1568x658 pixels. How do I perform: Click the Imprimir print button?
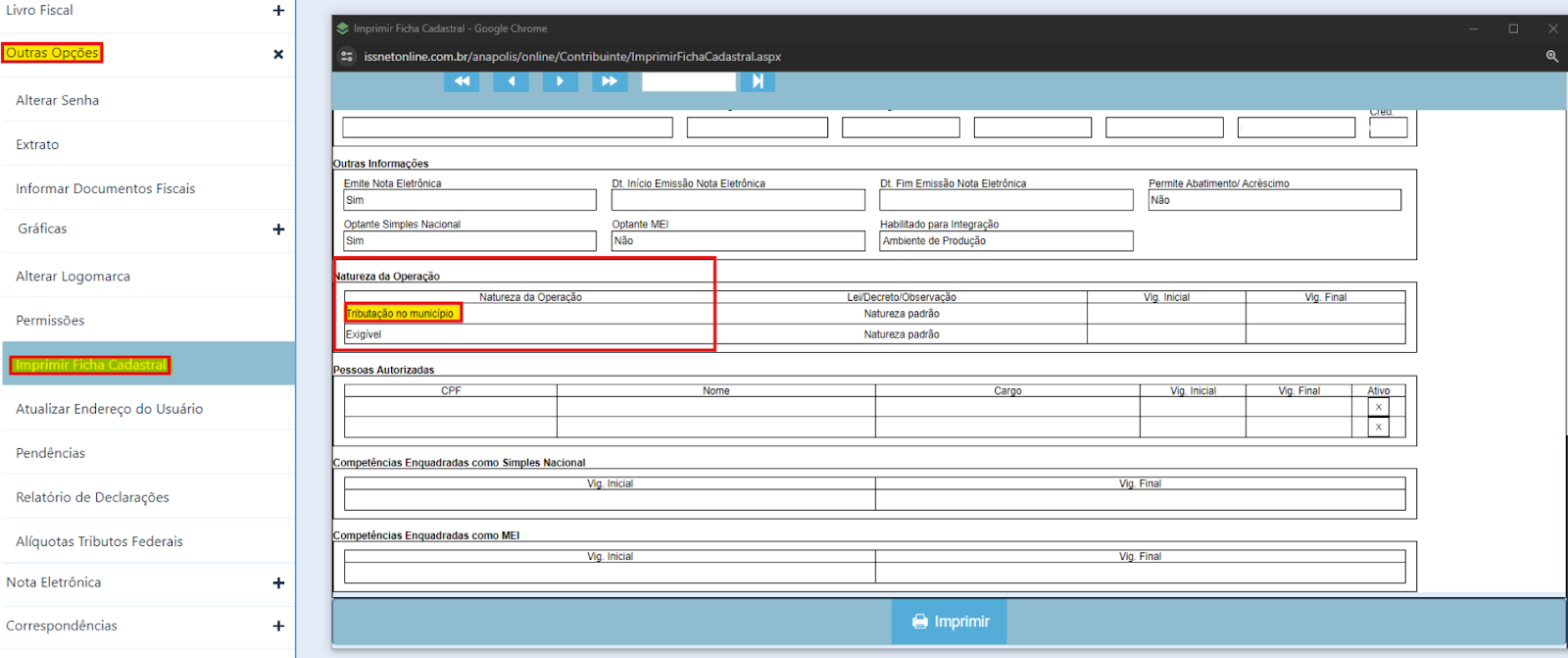coord(950,622)
